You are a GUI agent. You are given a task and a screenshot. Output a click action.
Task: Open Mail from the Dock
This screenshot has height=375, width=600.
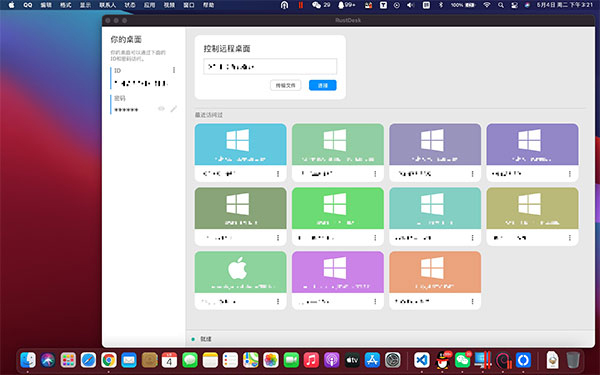tap(129, 360)
